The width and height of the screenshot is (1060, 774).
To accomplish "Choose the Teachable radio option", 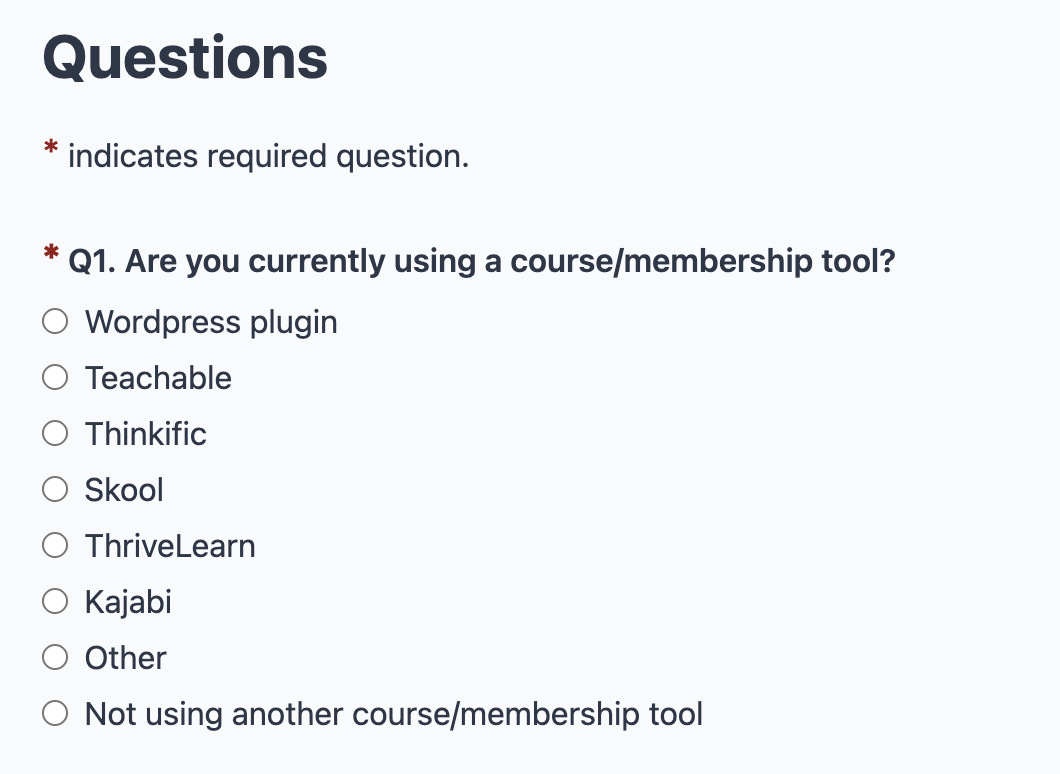I will 55,378.
